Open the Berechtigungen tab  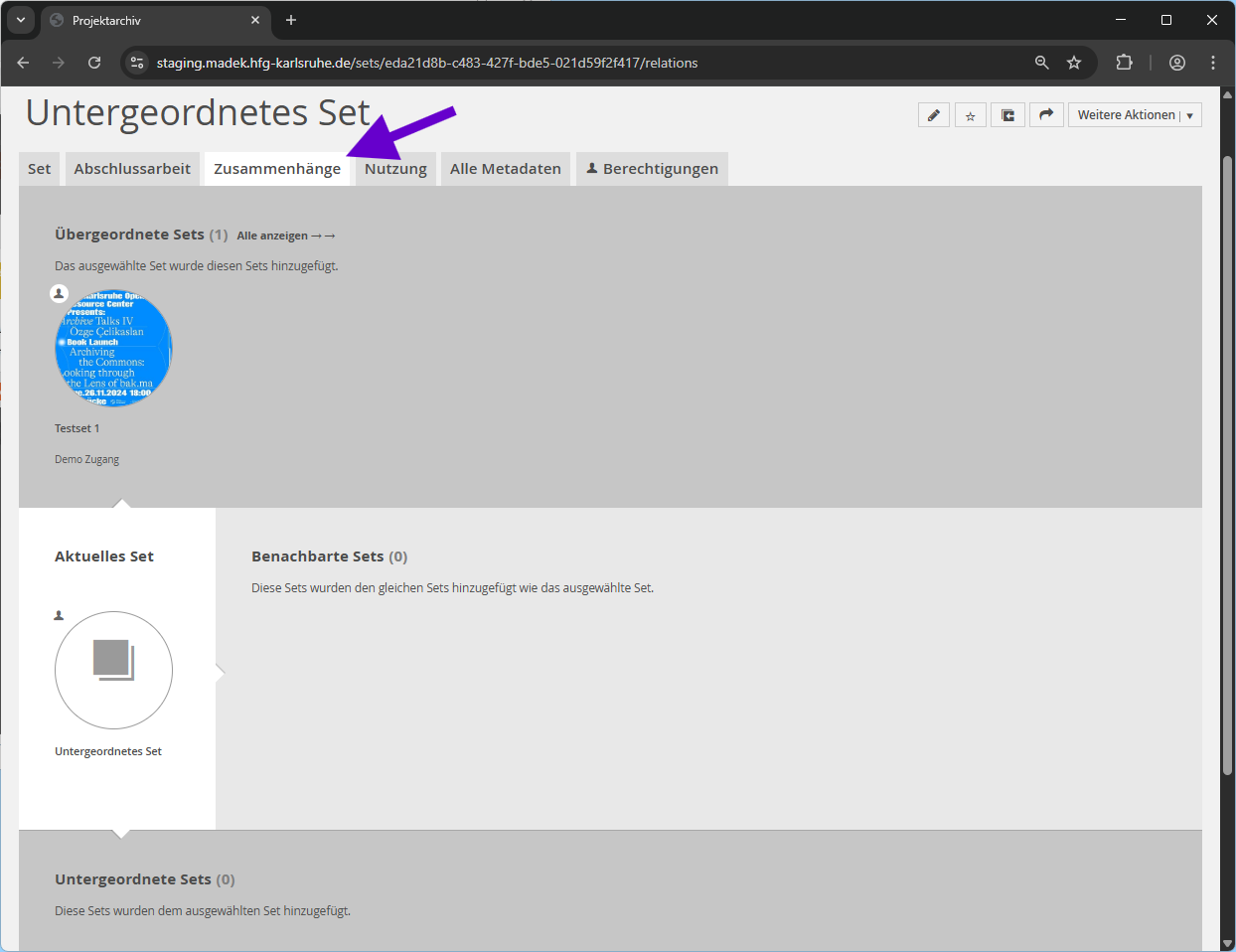(652, 169)
